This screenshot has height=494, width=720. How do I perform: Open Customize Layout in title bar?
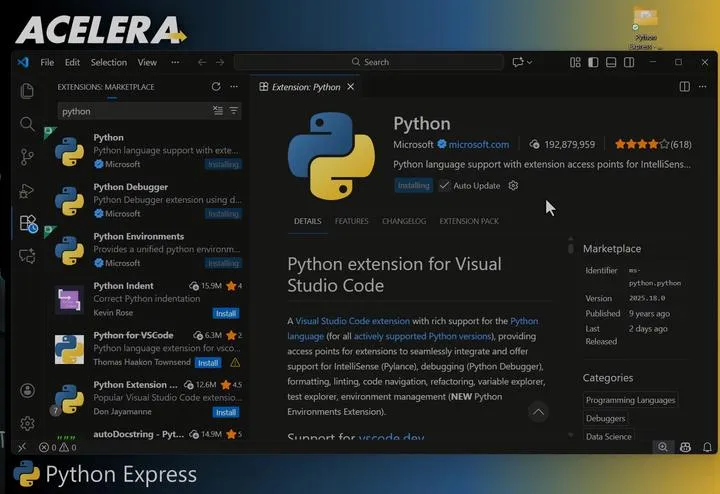pos(575,62)
